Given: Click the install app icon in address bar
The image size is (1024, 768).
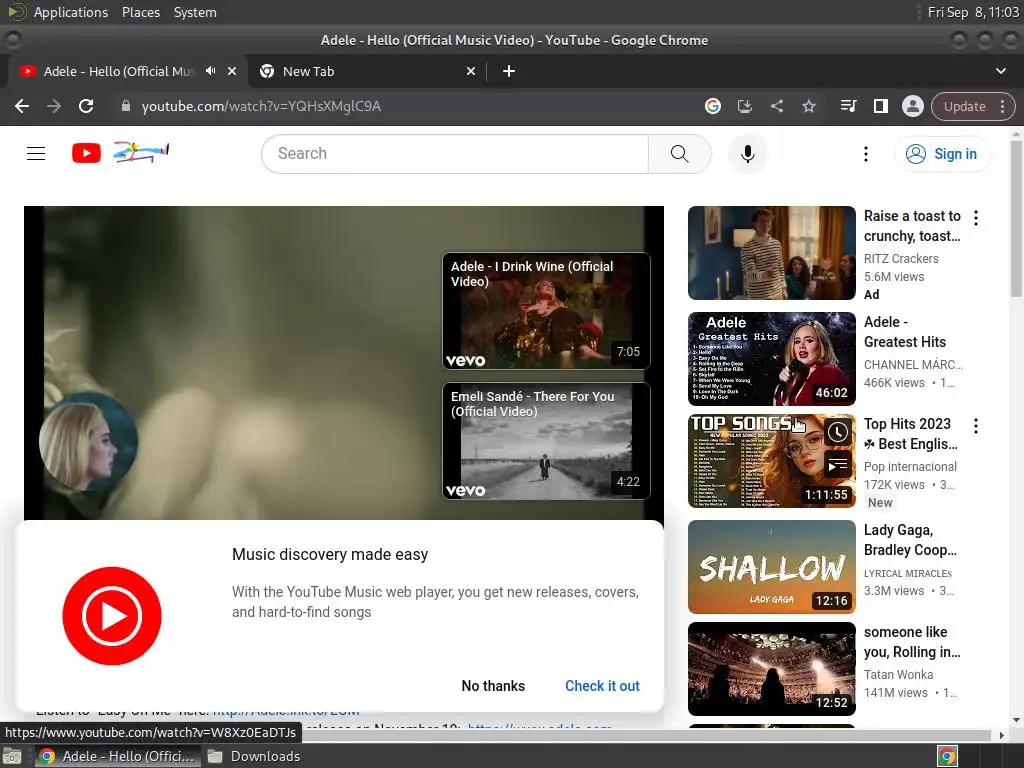Looking at the screenshot, I should tap(744, 106).
